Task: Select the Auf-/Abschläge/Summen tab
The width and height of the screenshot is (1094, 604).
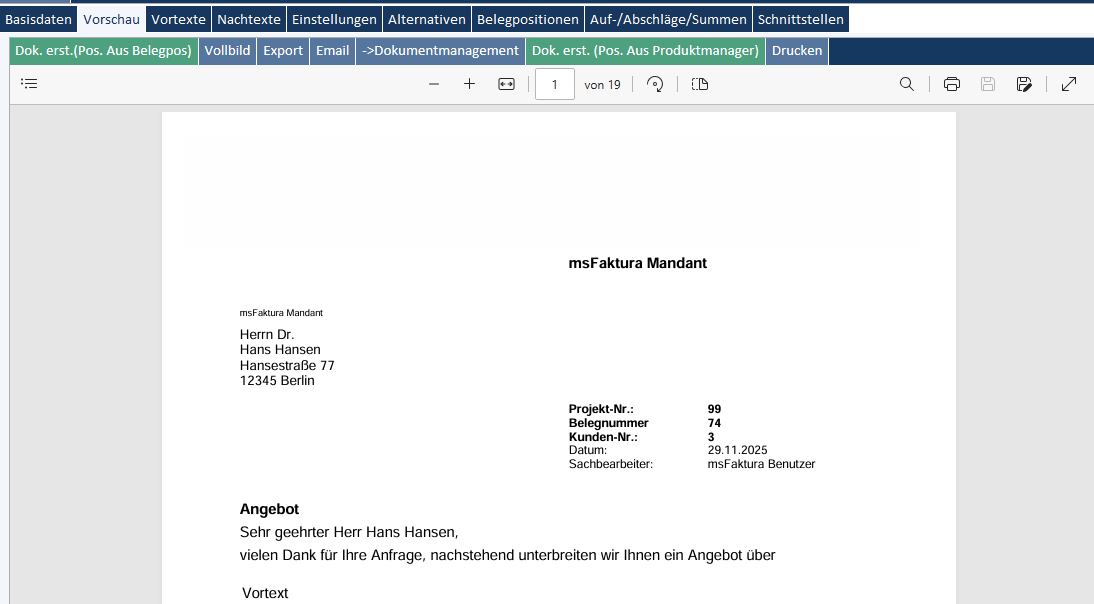Action: click(x=668, y=19)
